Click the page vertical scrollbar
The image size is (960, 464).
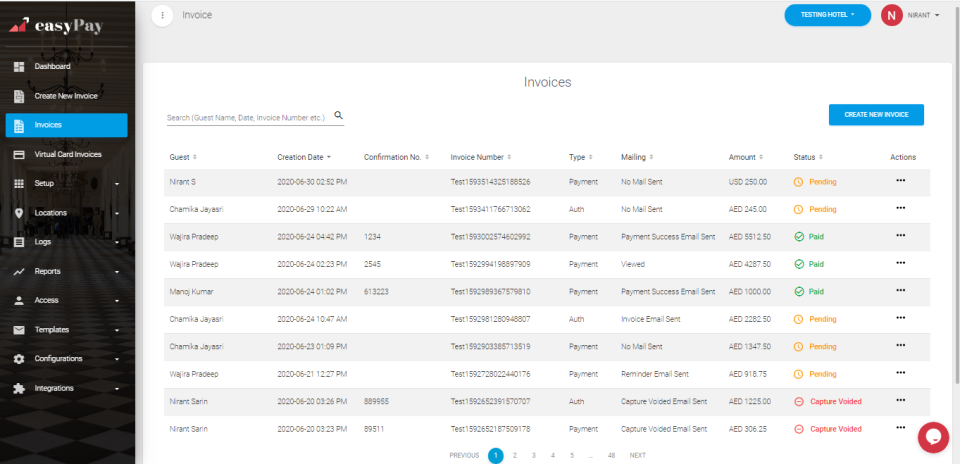(x=956, y=196)
